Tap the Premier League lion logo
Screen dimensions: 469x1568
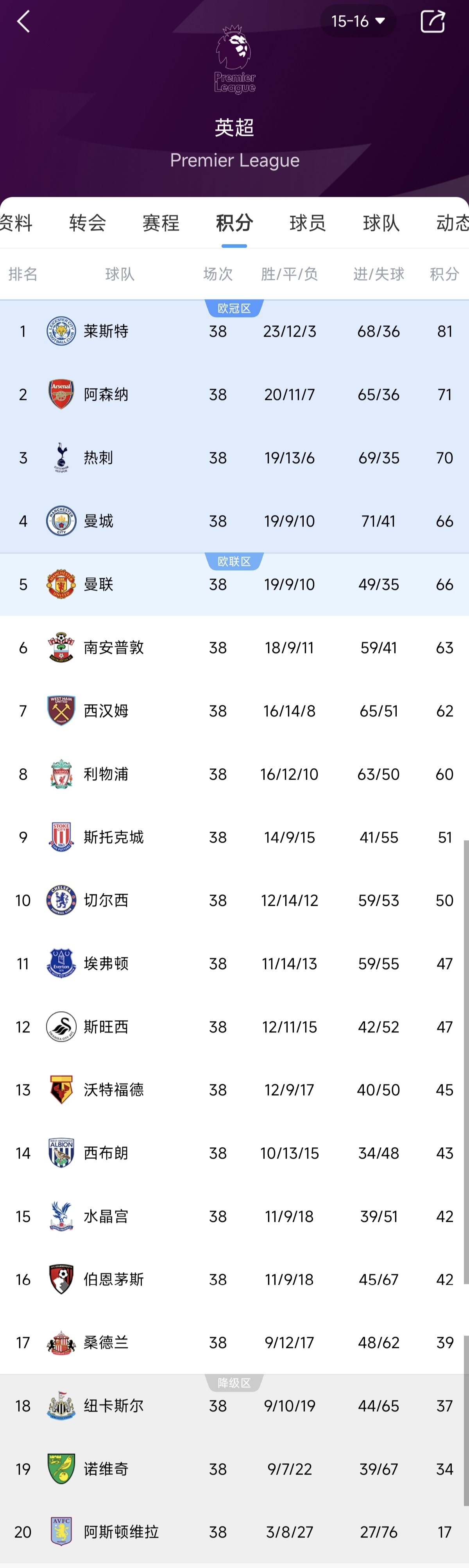(234, 60)
